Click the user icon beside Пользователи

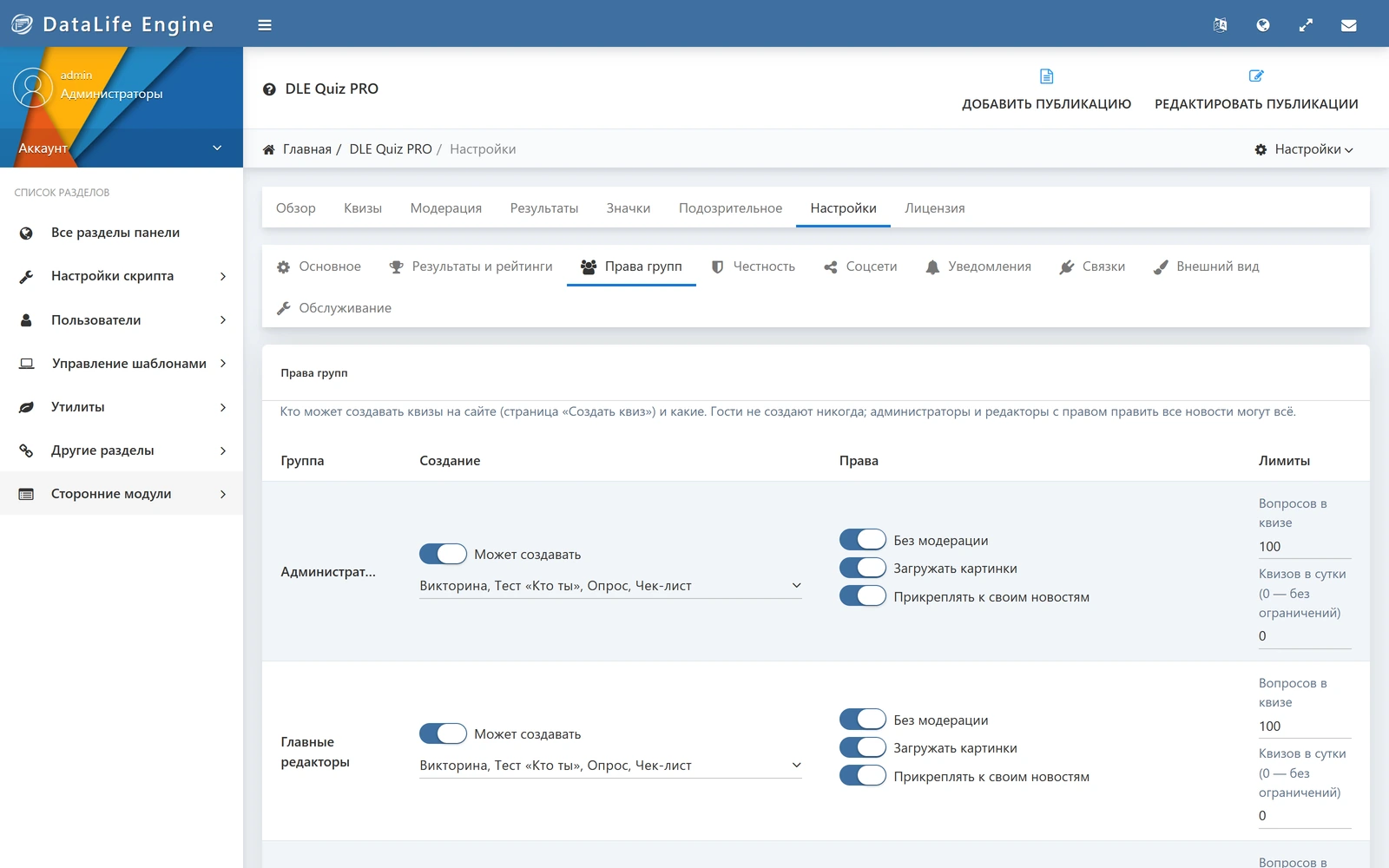coord(26,320)
